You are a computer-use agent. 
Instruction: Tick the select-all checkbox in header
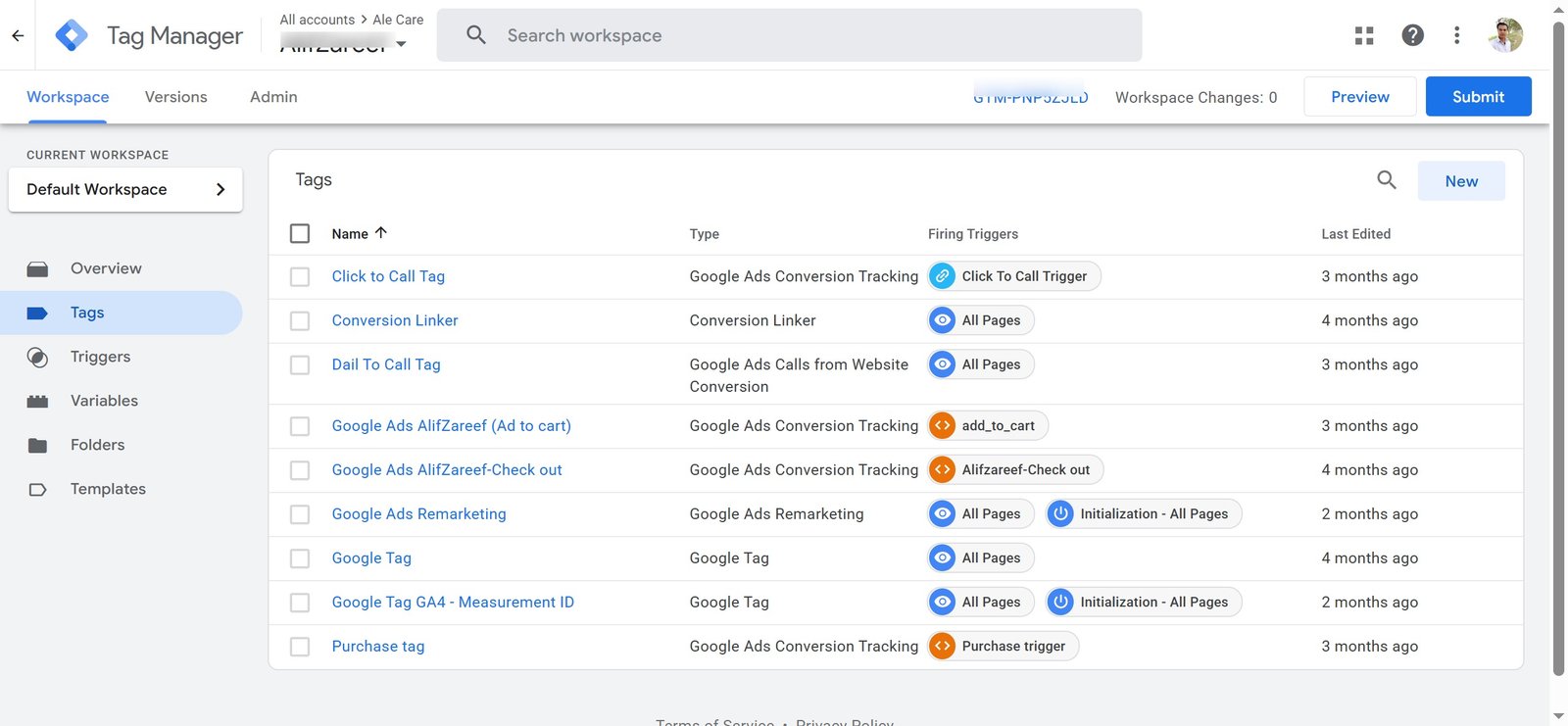300,233
